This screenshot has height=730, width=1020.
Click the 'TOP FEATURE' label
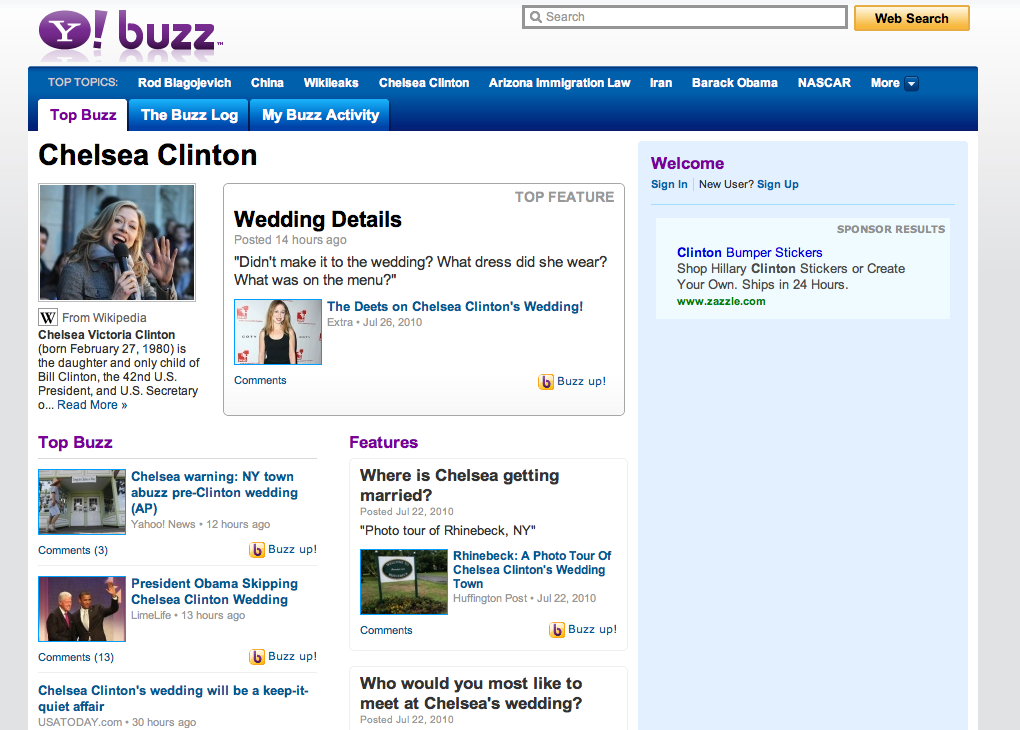(565, 197)
